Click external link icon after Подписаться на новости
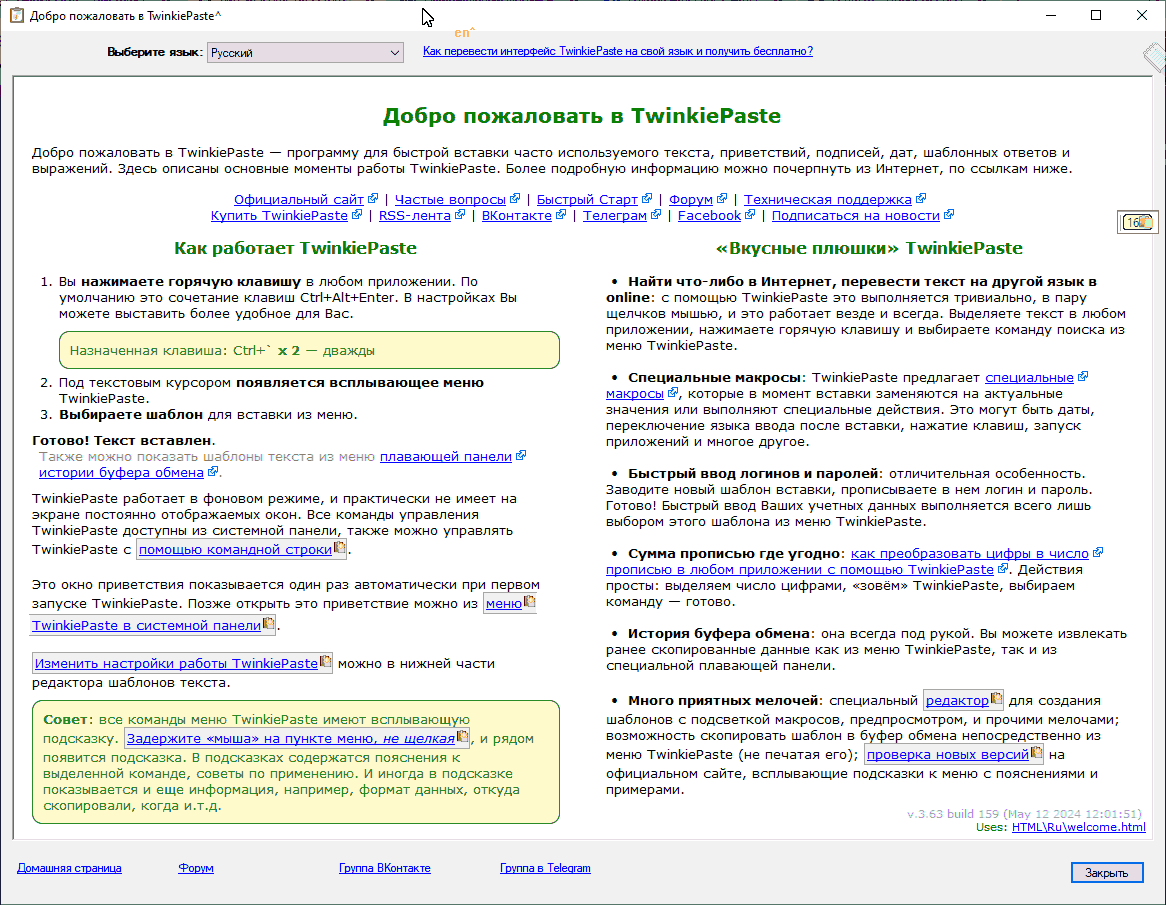1166x905 pixels. pos(949,214)
